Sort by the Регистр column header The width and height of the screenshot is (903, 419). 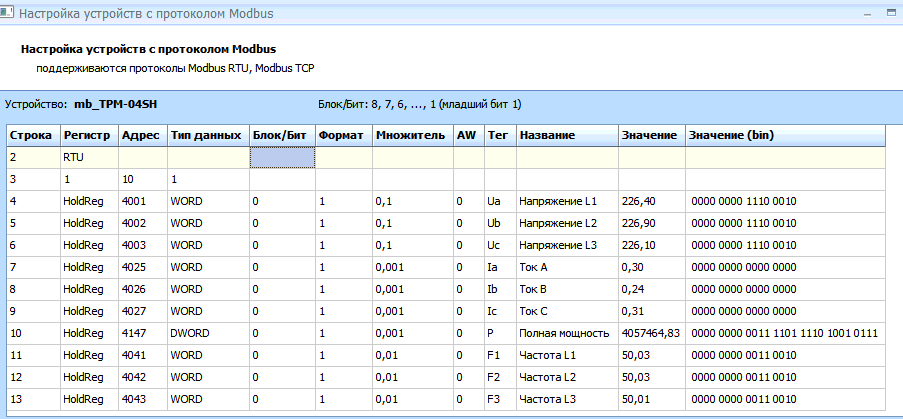tap(88, 135)
